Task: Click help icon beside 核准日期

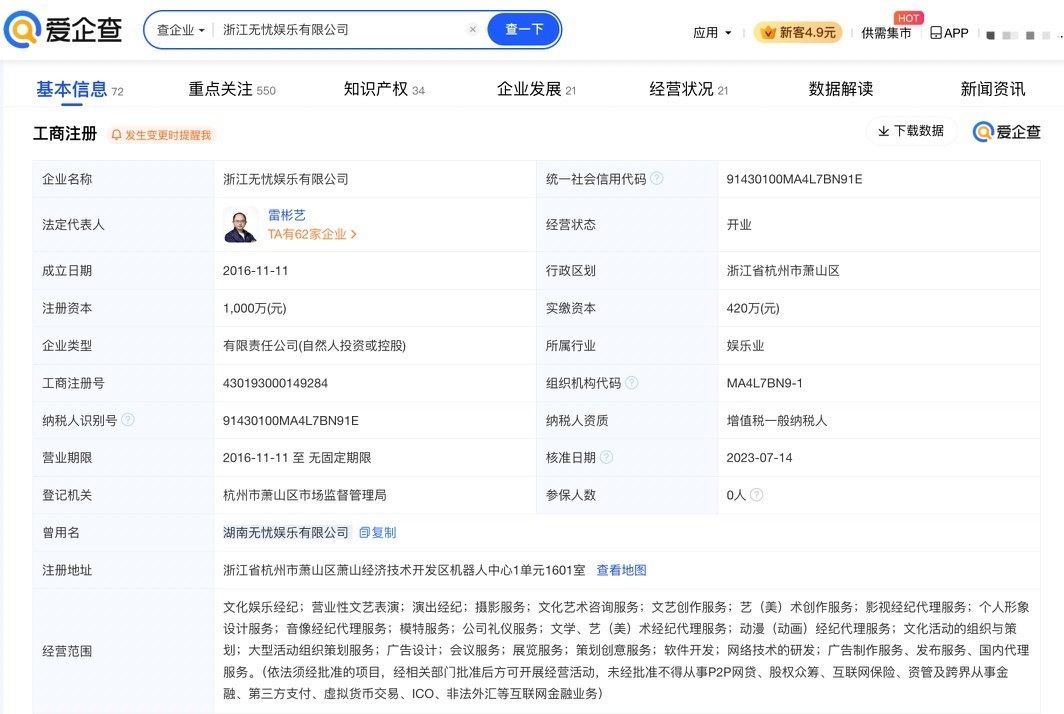Action: [607, 458]
